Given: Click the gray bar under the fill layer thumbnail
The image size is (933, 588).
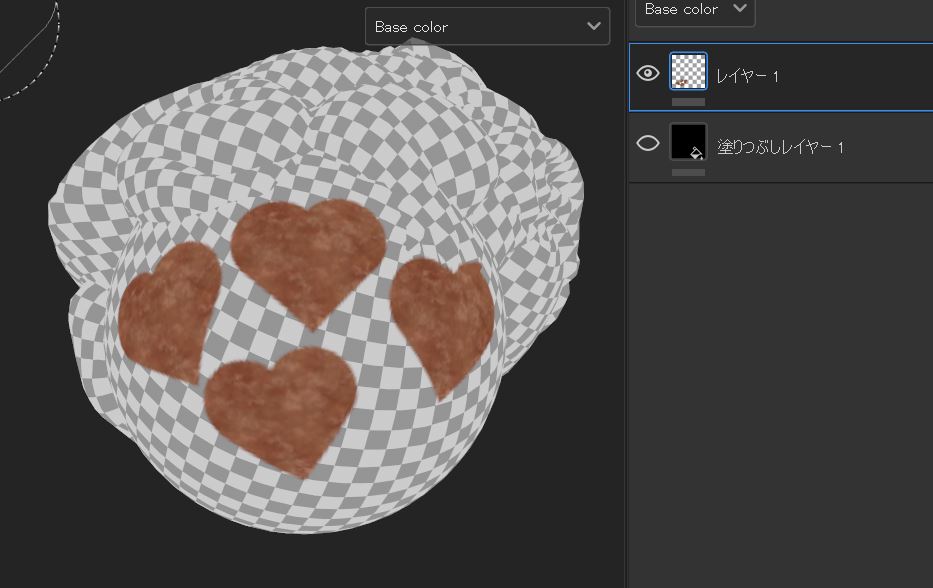Looking at the screenshot, I should 688,172.
